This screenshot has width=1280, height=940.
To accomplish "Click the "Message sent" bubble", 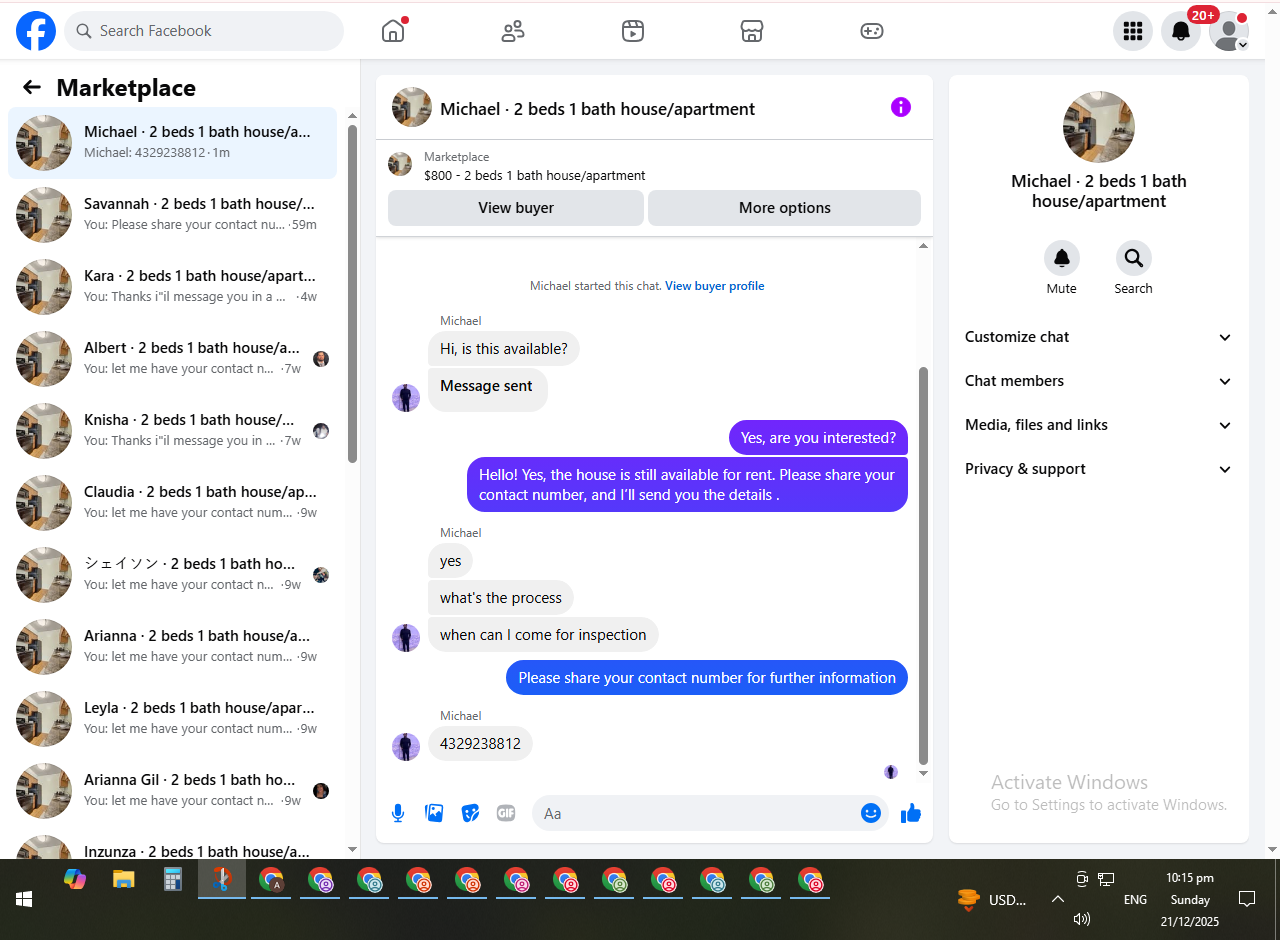I will (487, 389).
